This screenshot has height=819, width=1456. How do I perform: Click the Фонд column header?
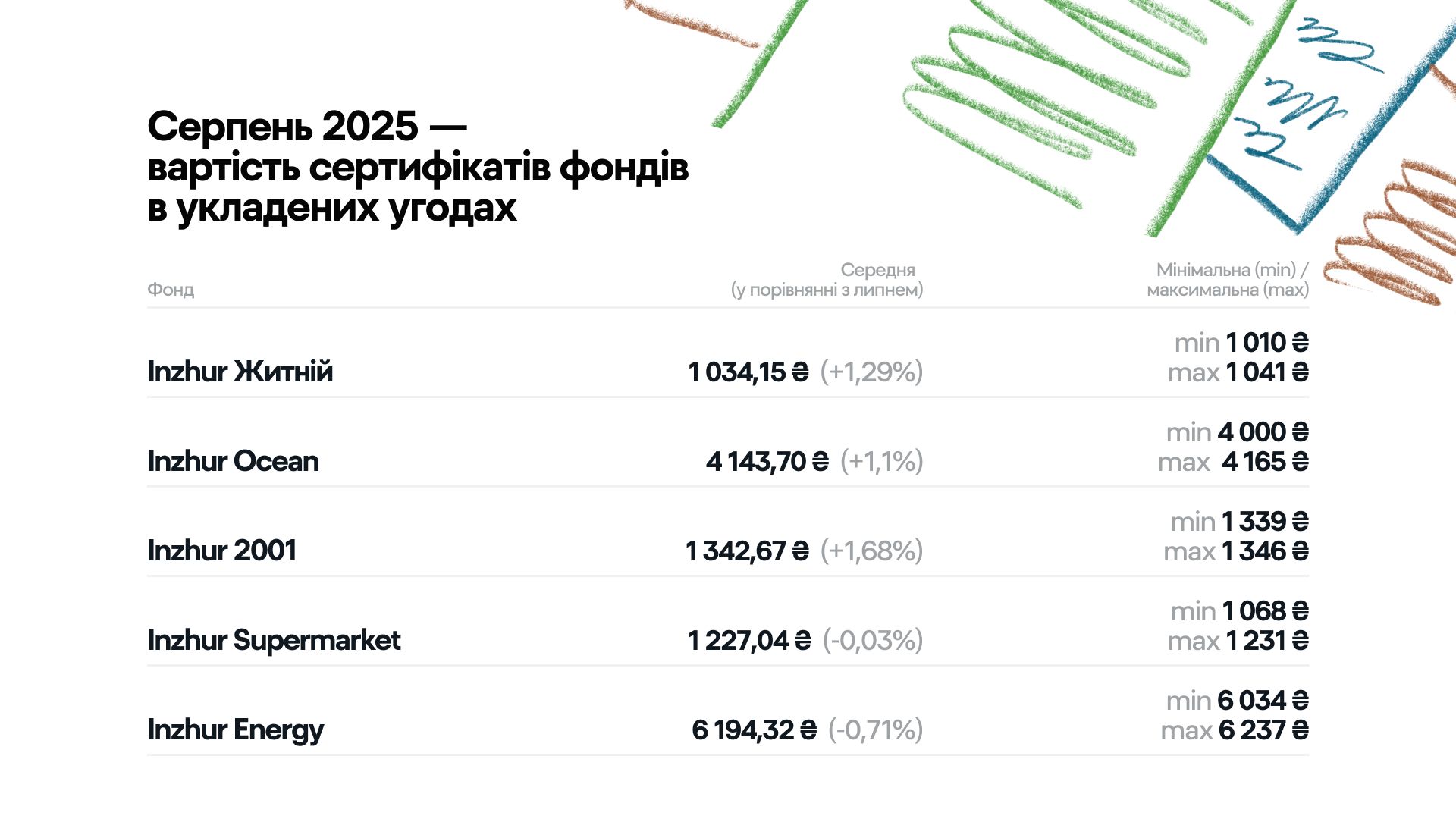[x=171, y=290]
